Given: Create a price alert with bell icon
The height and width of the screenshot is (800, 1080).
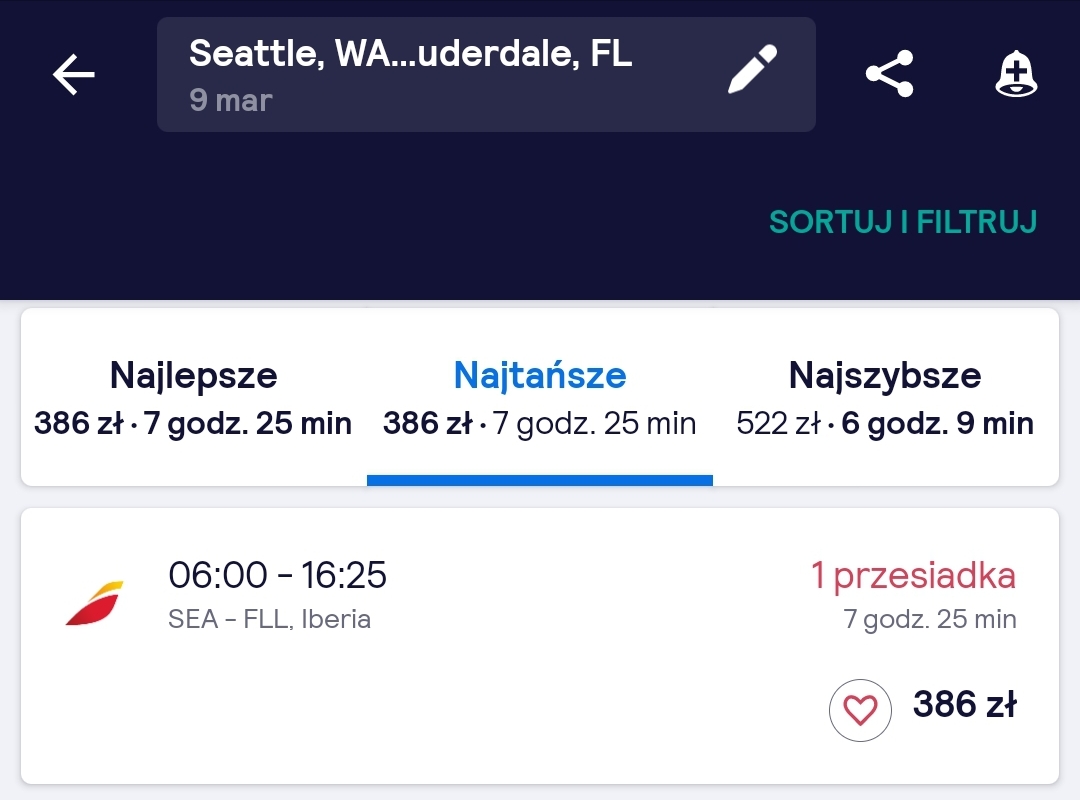Looking at the screenshot, I should coord(1016,74).
